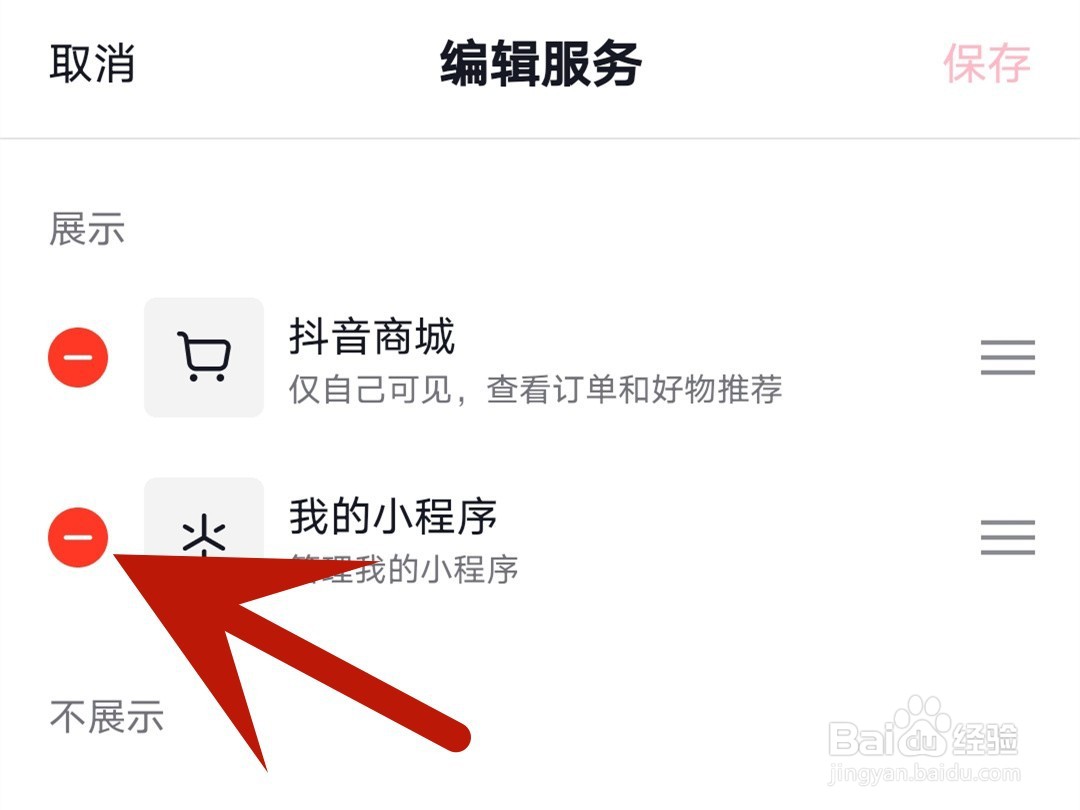Click the shopping cart icon for 抖音商城
This screenshot has width=1080, height=810.
tap(204, 357)
